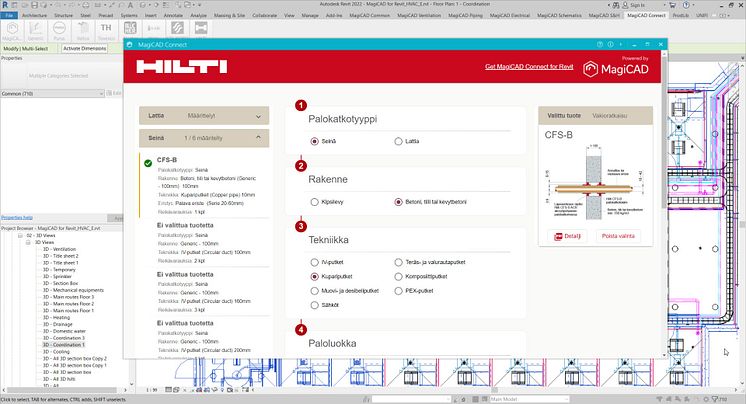Open Get MagiCAD Connect for Revit link
Image resolution: width=746 pixels, height=404 pixels.
529,67
